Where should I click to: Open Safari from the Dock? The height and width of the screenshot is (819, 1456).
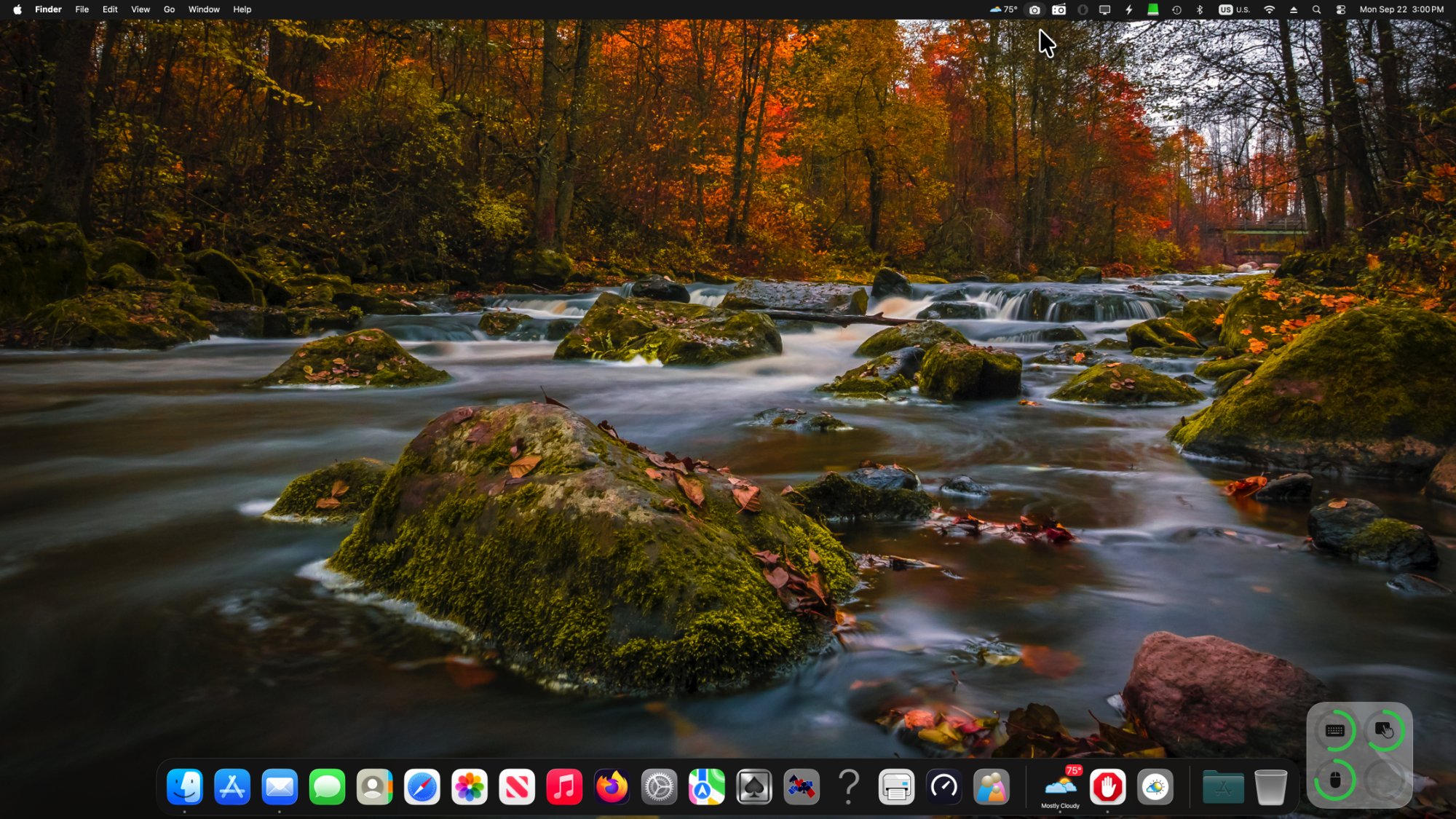click(422, 787)
